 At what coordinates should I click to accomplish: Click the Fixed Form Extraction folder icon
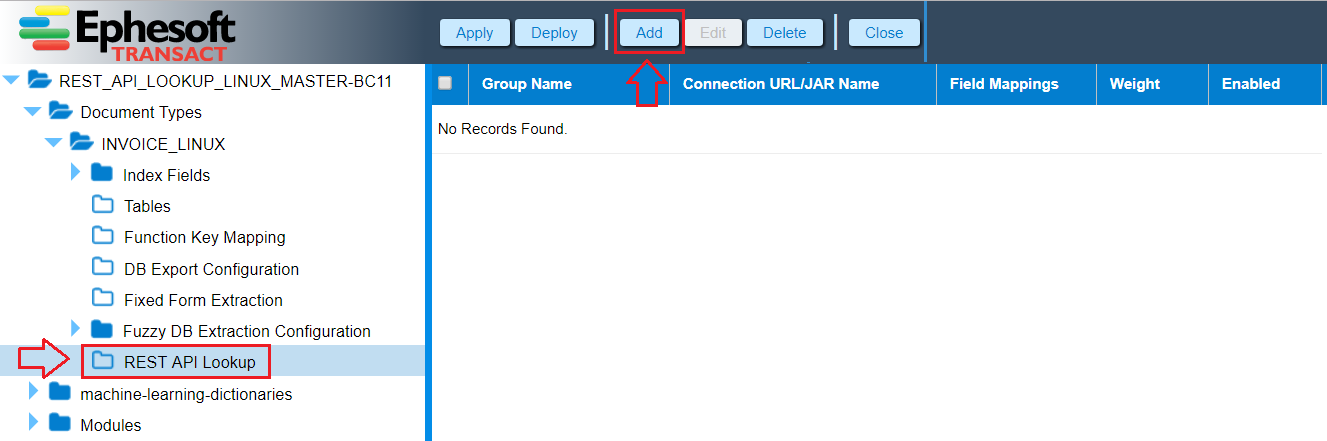[102, 299]
